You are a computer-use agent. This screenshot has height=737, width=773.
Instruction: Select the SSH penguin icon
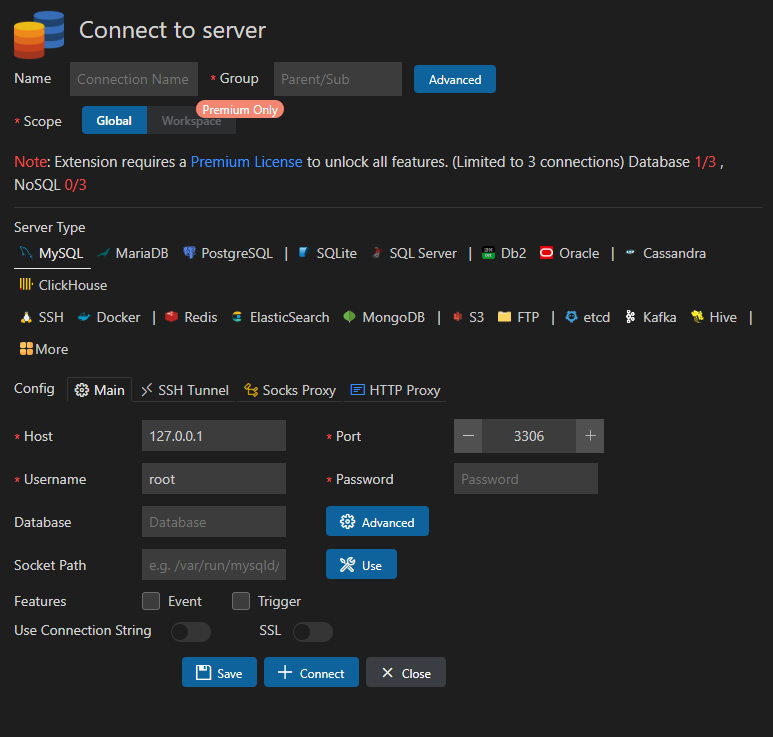[x=26, y=317]
